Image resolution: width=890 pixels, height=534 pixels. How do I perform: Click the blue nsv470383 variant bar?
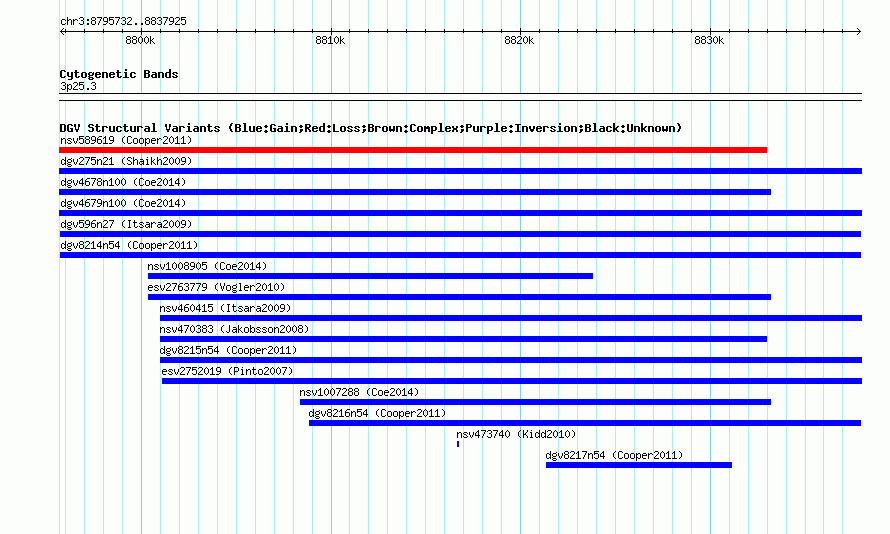point(463,339)
